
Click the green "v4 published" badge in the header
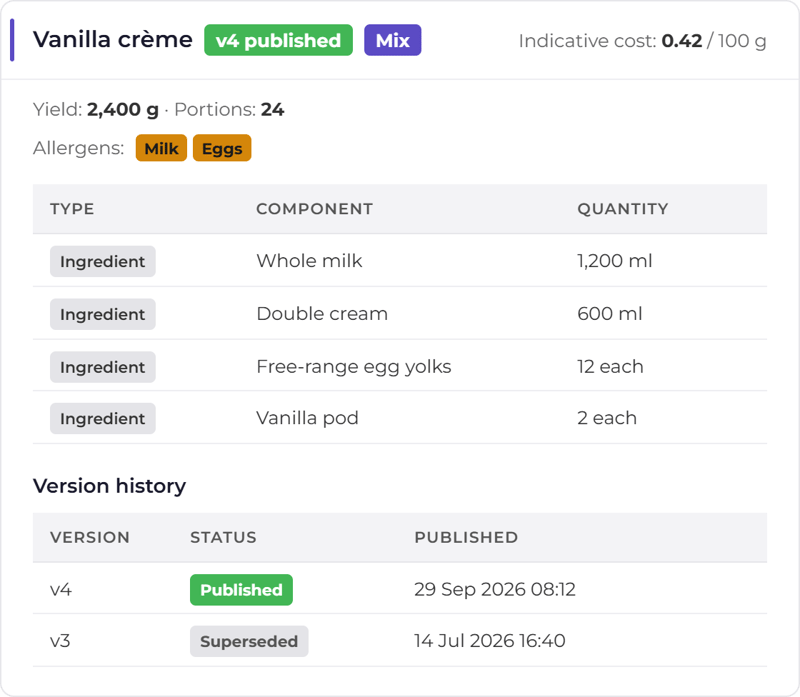[279, 40]
